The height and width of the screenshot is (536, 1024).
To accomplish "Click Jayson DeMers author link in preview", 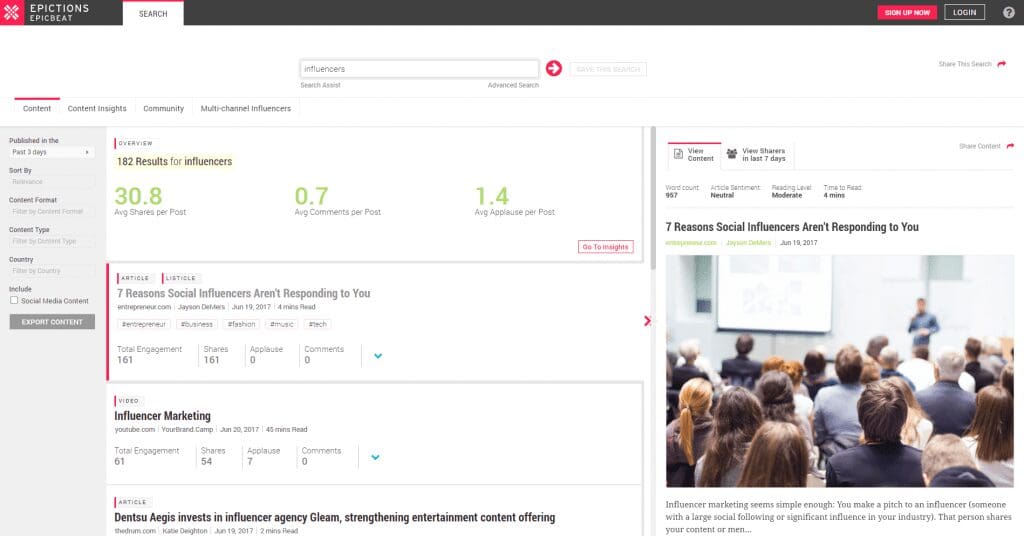I will 748,243.
